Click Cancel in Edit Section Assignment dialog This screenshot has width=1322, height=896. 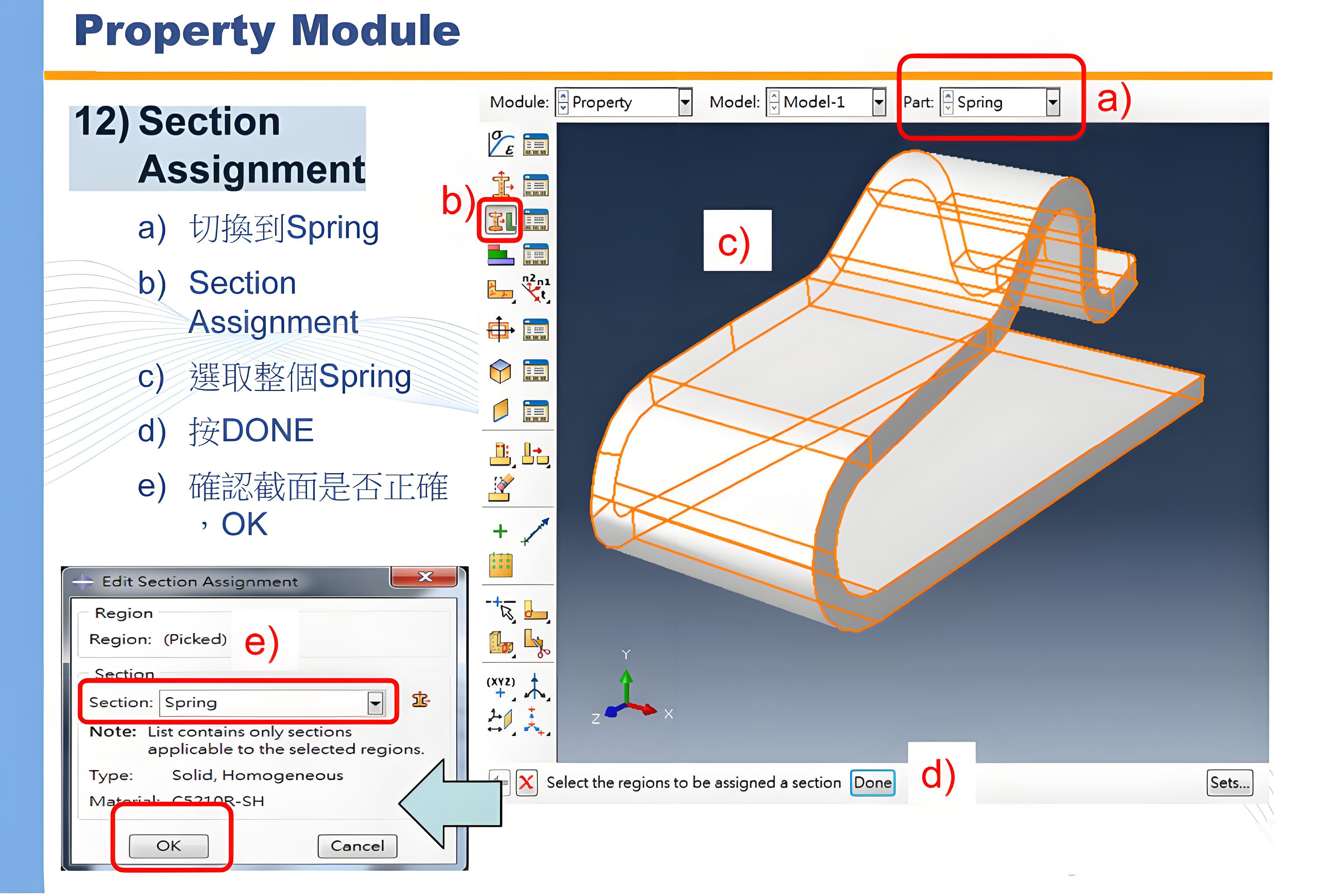(x=357, y=846)
